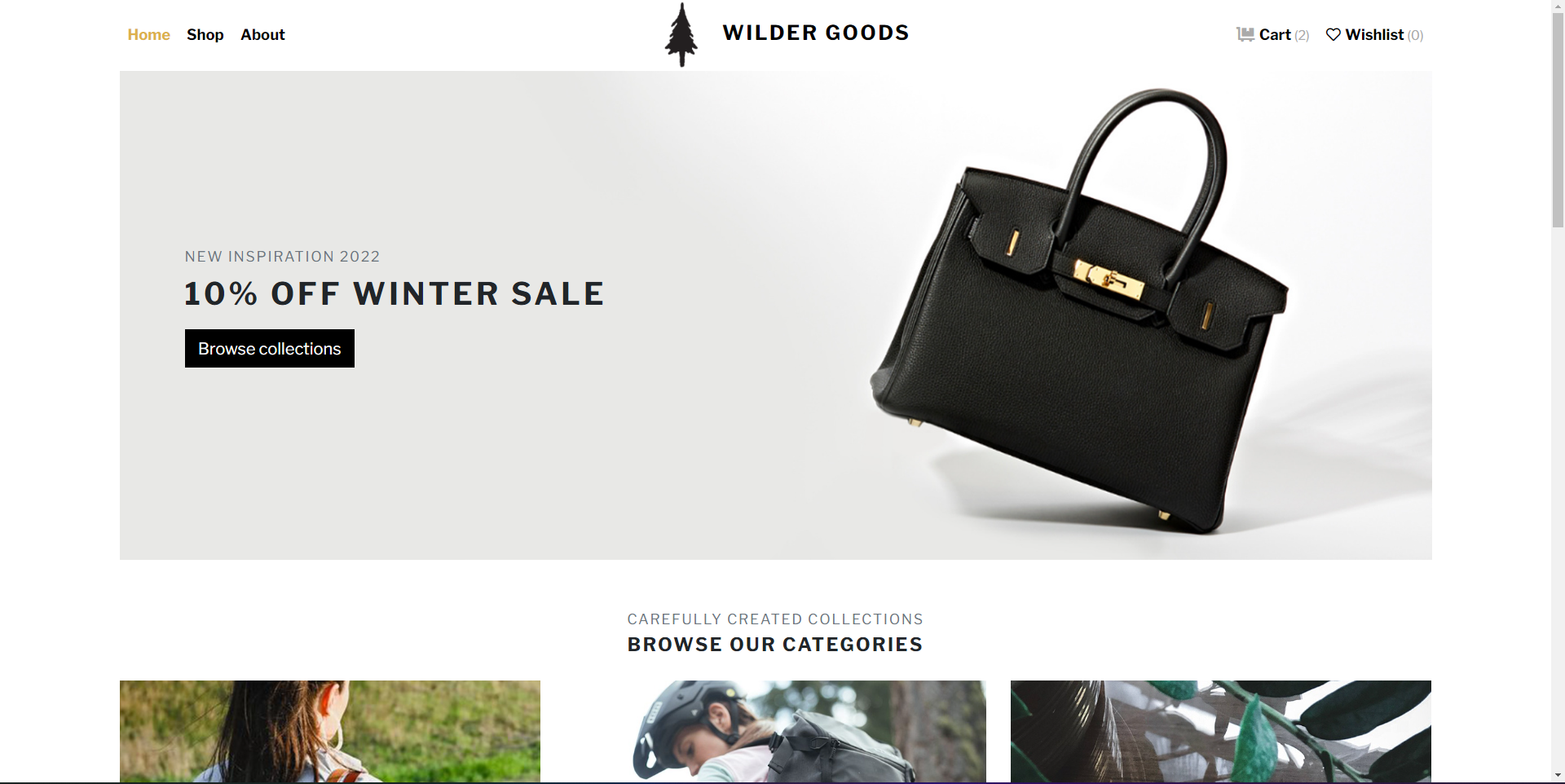The width and height of the screenshot is (1565, 784).
Task: Open the green leaves category image
Action: 1221,731
